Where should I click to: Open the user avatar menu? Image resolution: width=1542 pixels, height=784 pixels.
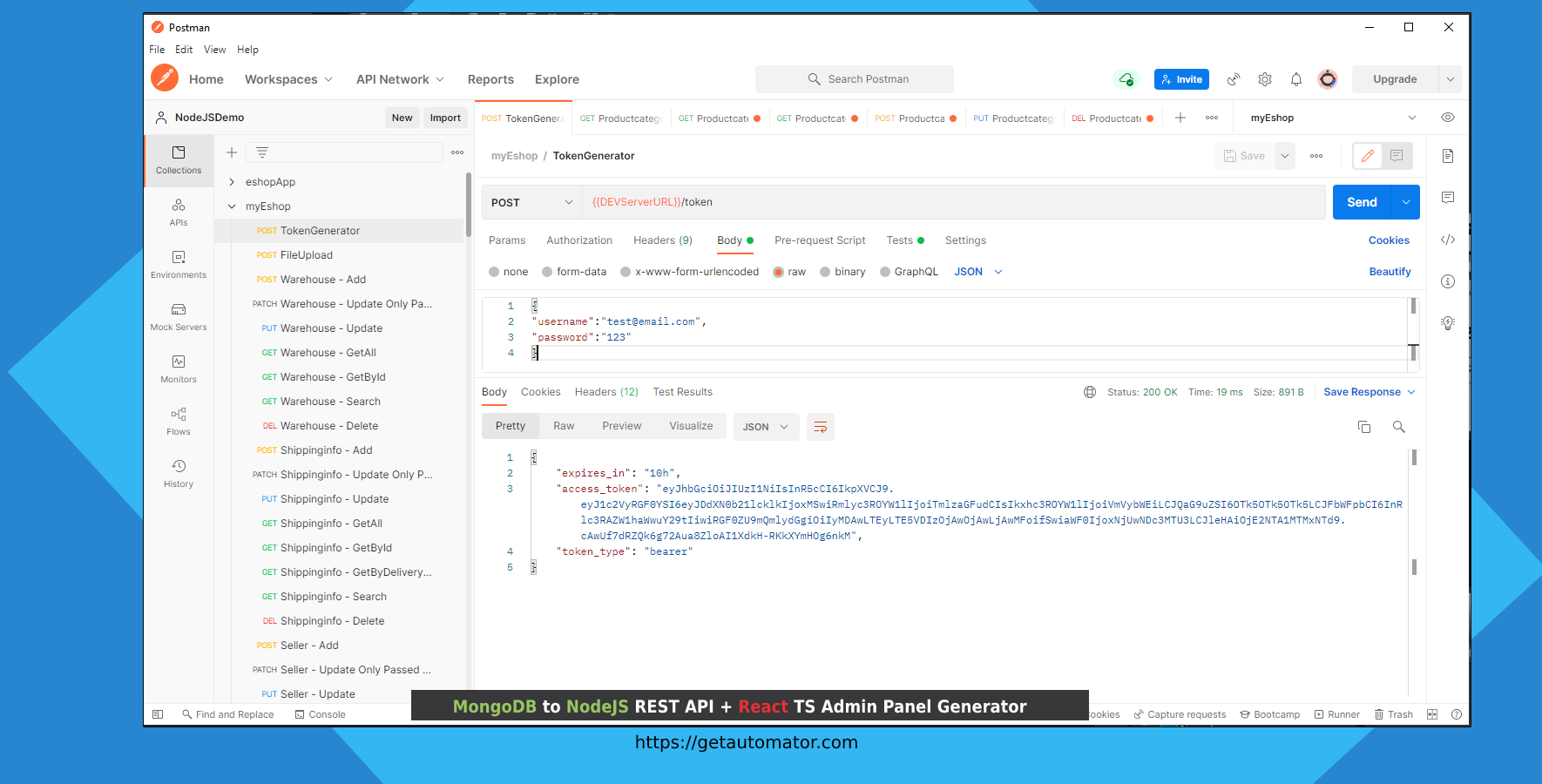(1328, 79)
